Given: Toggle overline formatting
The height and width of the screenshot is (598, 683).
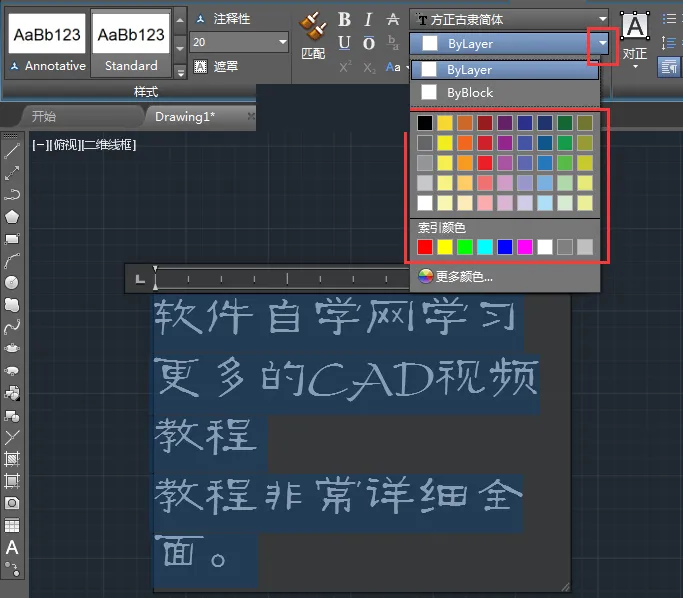Looking at the screenshot, I should (x=369, y=43).
